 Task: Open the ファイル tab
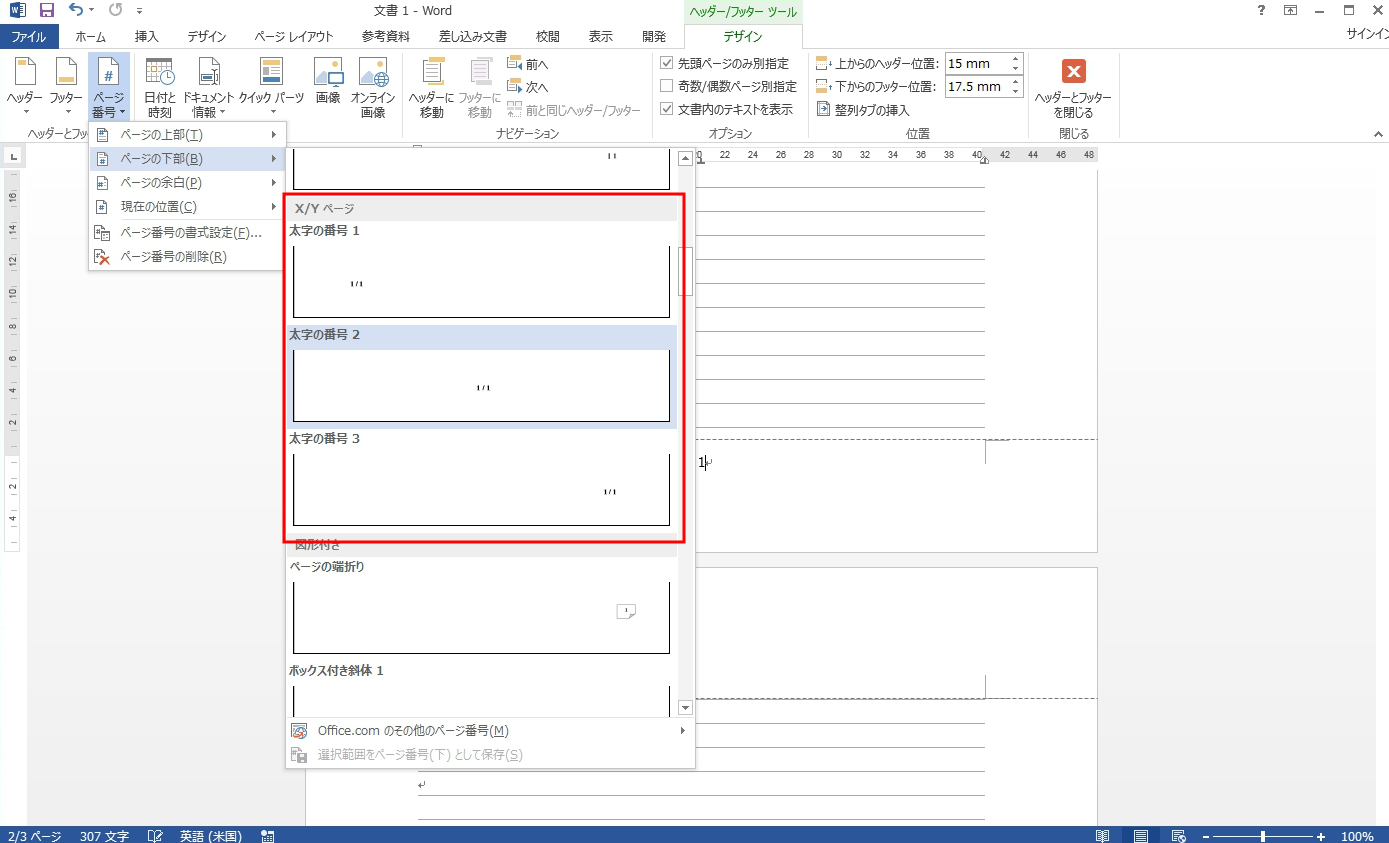pos(29,37)
